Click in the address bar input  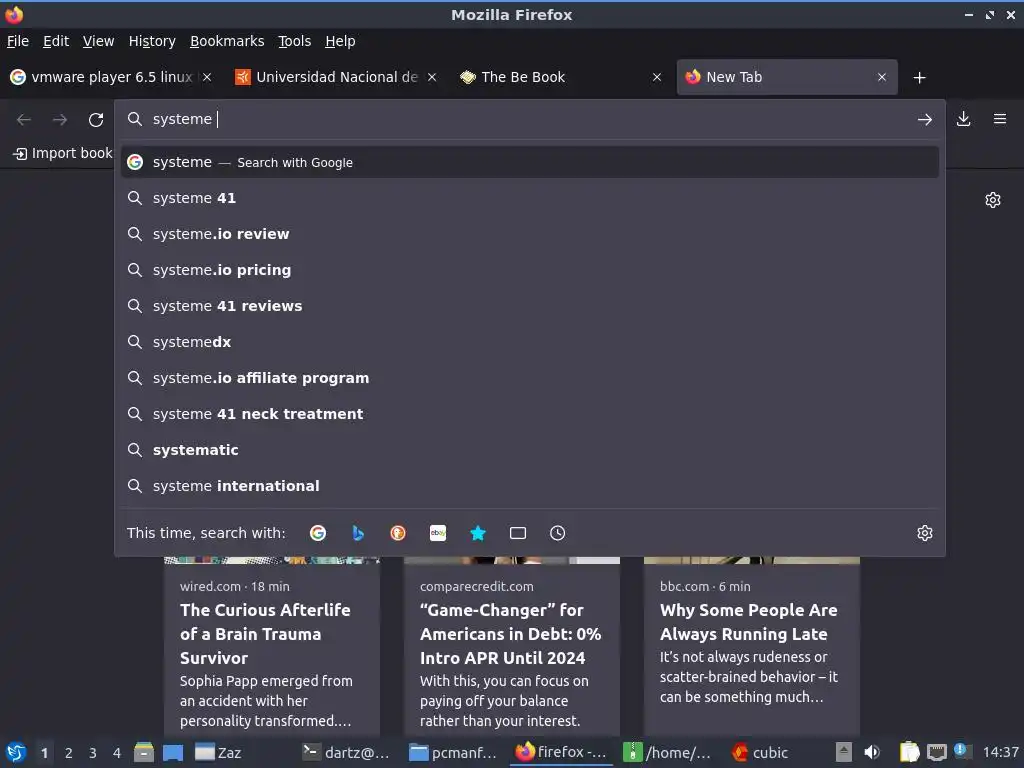pyautogui.click(x=529, y=120)
